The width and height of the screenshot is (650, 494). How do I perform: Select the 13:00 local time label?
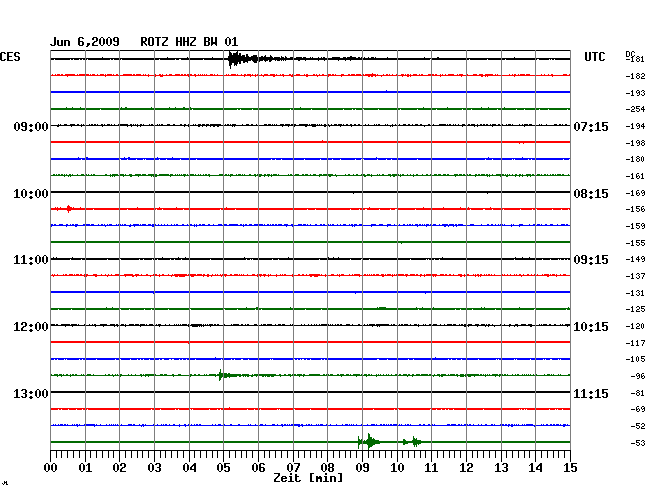31,393
